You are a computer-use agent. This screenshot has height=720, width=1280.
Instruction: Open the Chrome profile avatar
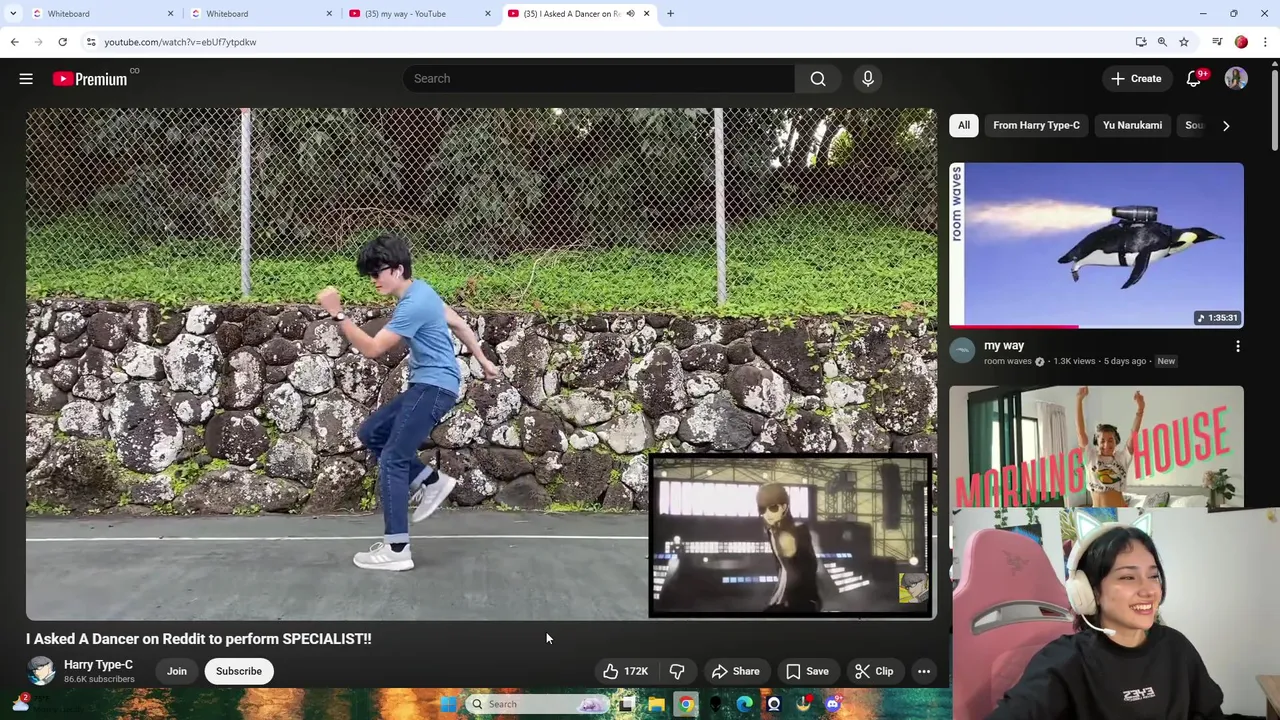click(1241, 42)
